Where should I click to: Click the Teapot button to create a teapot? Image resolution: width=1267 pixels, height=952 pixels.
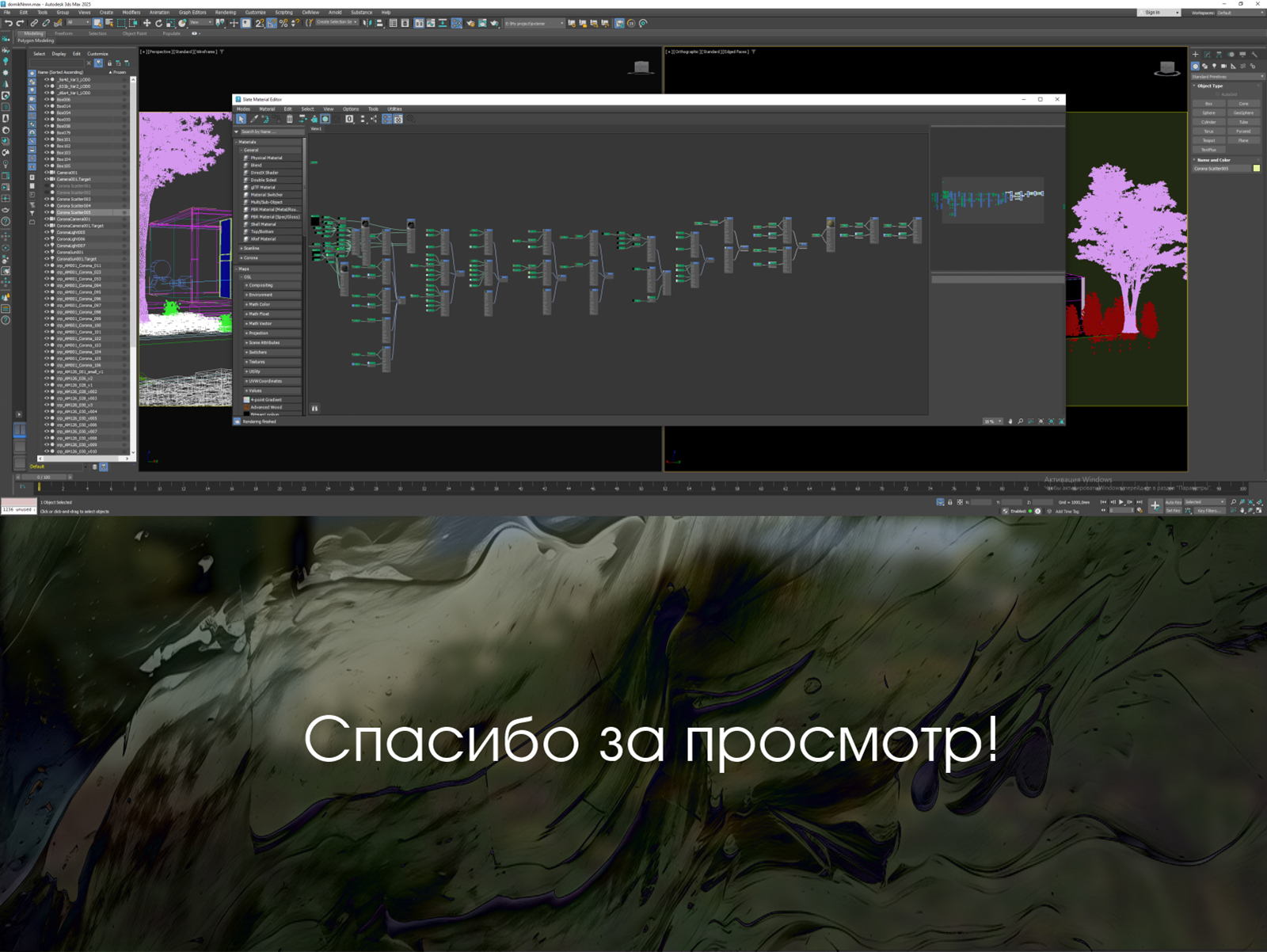pyautogui.click(x=1209, y=140)
